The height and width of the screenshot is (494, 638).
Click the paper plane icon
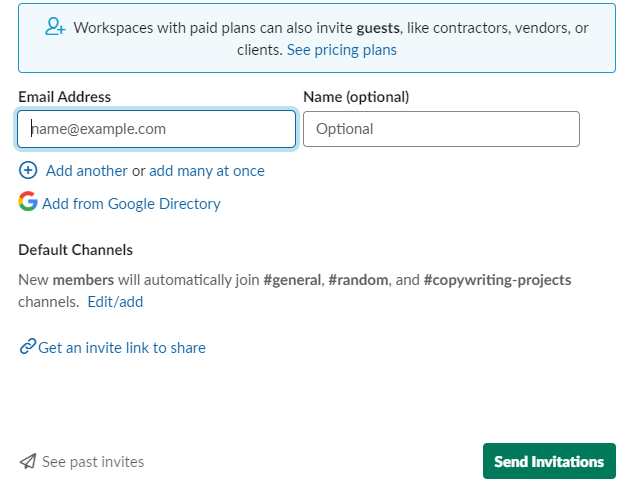click(28, 462)
